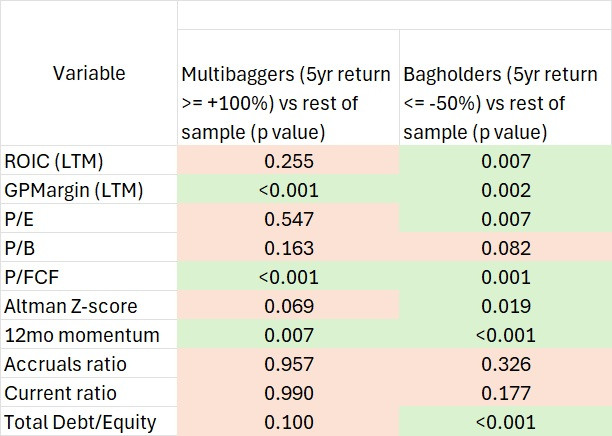
Task: Select the 0.990 Current ratio value
Action: [288, 393]
